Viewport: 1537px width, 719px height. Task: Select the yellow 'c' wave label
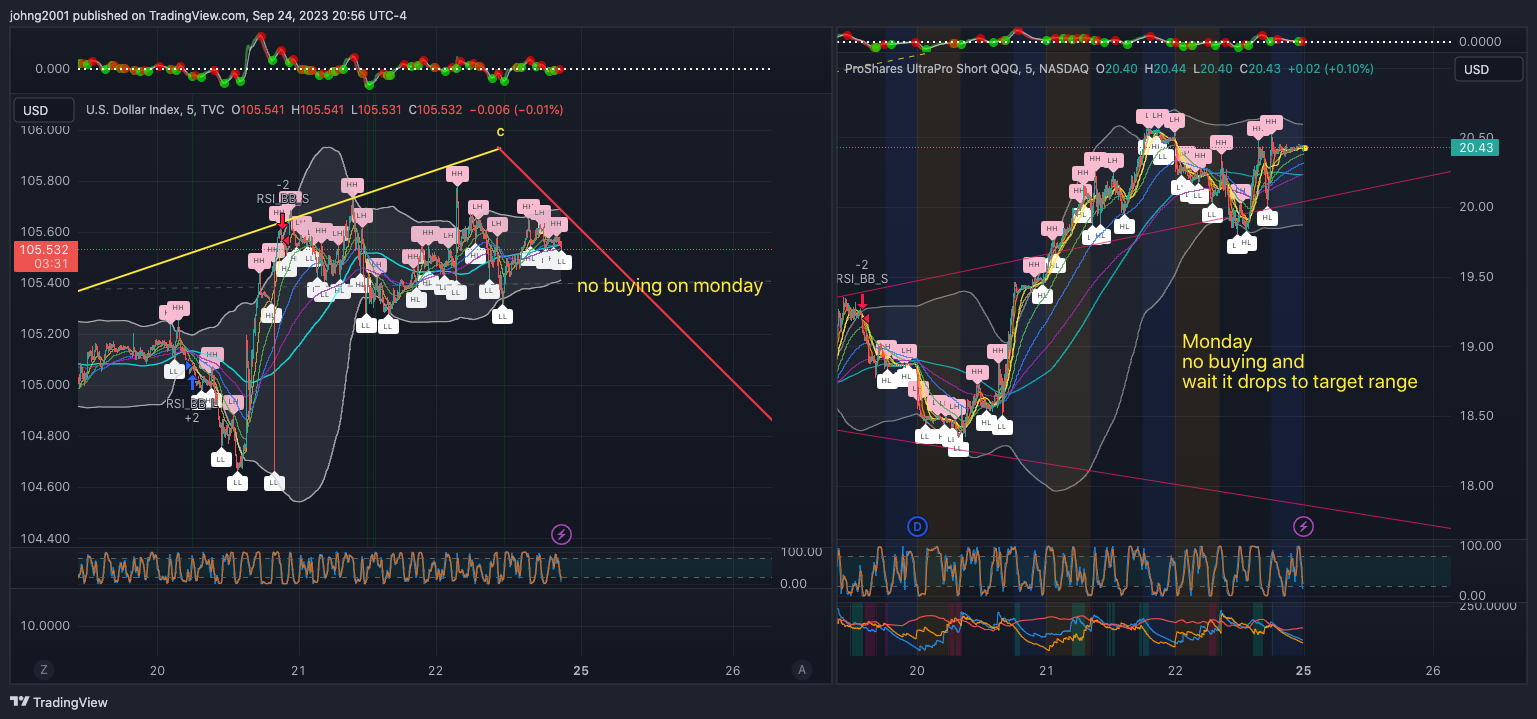[x=500, y=131]
